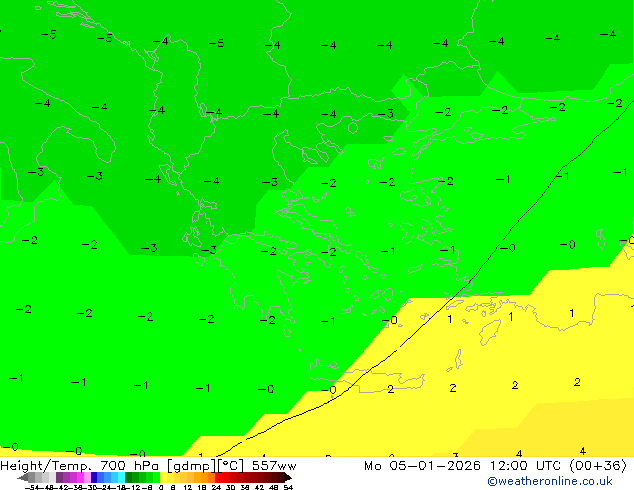Click the '700 hPa' level label
Image resolution: width=634 pixels, height=490 pixels.
point(130,465)
